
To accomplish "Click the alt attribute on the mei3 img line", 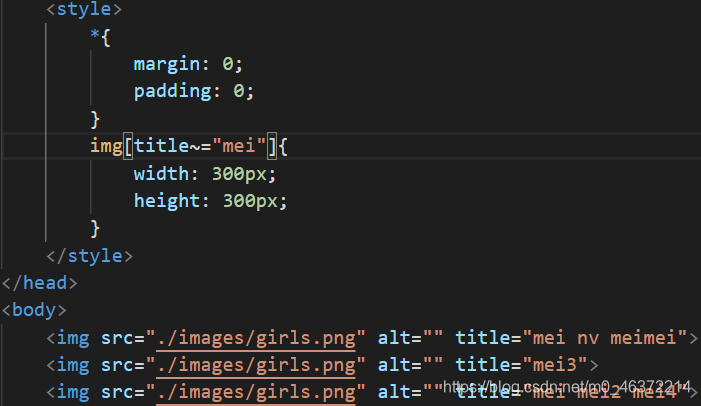I will click(x=410, y=365).
